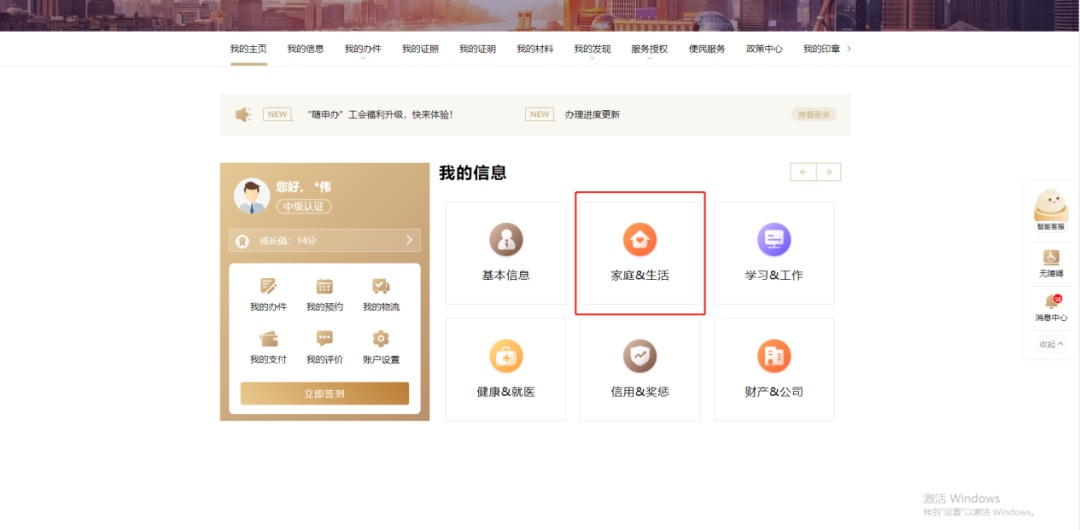
Task: Expand the 我的办件 nav dropdown
Action: click(363, 49)
